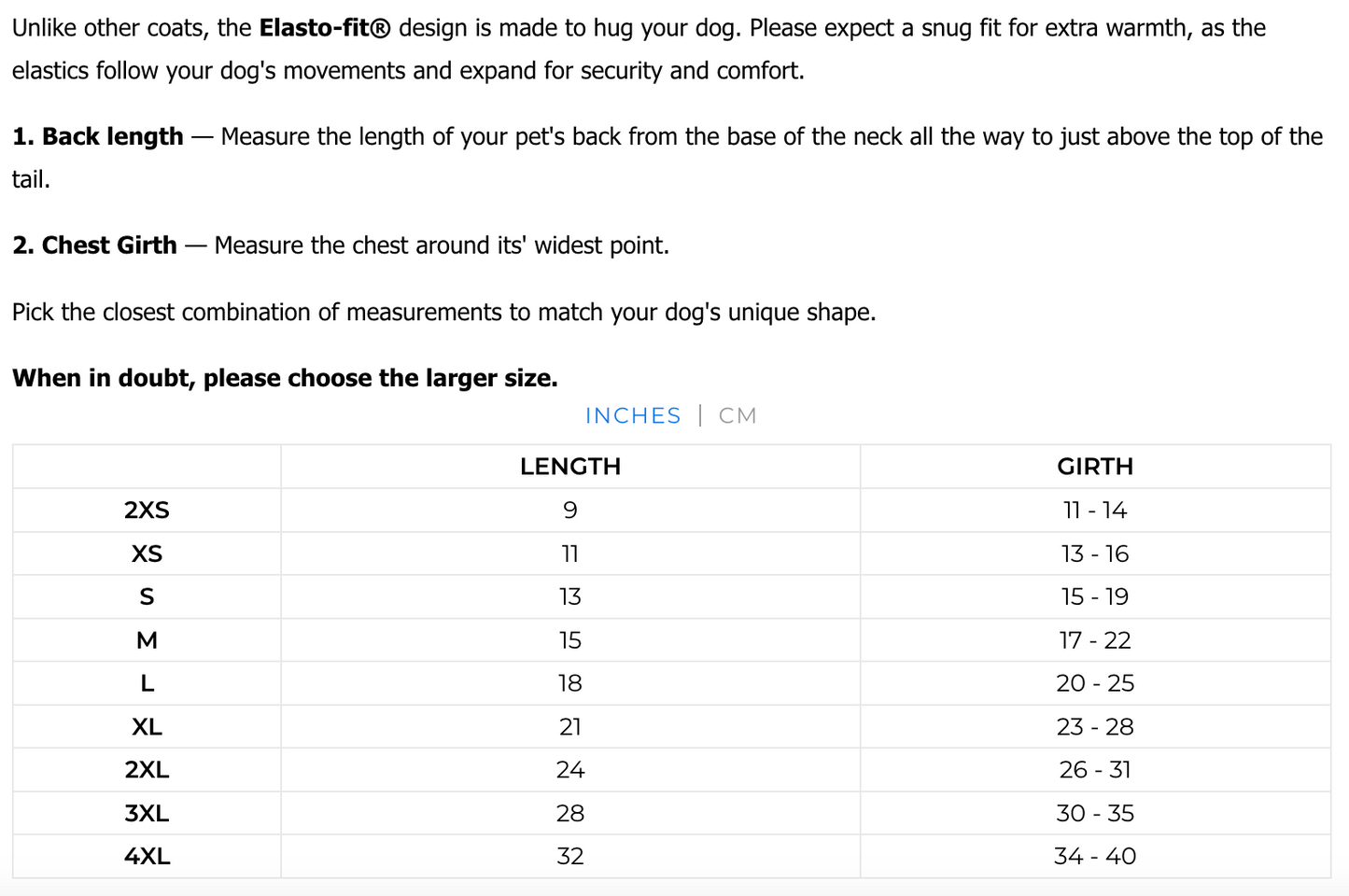This screenshot has height=896, width=1349.
Task: Click the bold Elasto-fit® text
Action: [x=324, y=28]
